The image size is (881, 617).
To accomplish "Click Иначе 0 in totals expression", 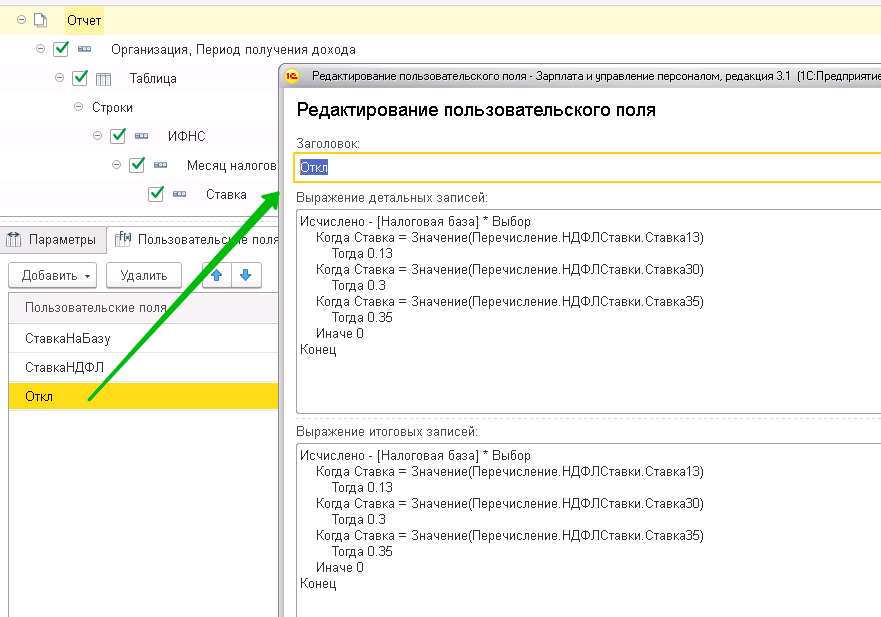I will point(340,568).
